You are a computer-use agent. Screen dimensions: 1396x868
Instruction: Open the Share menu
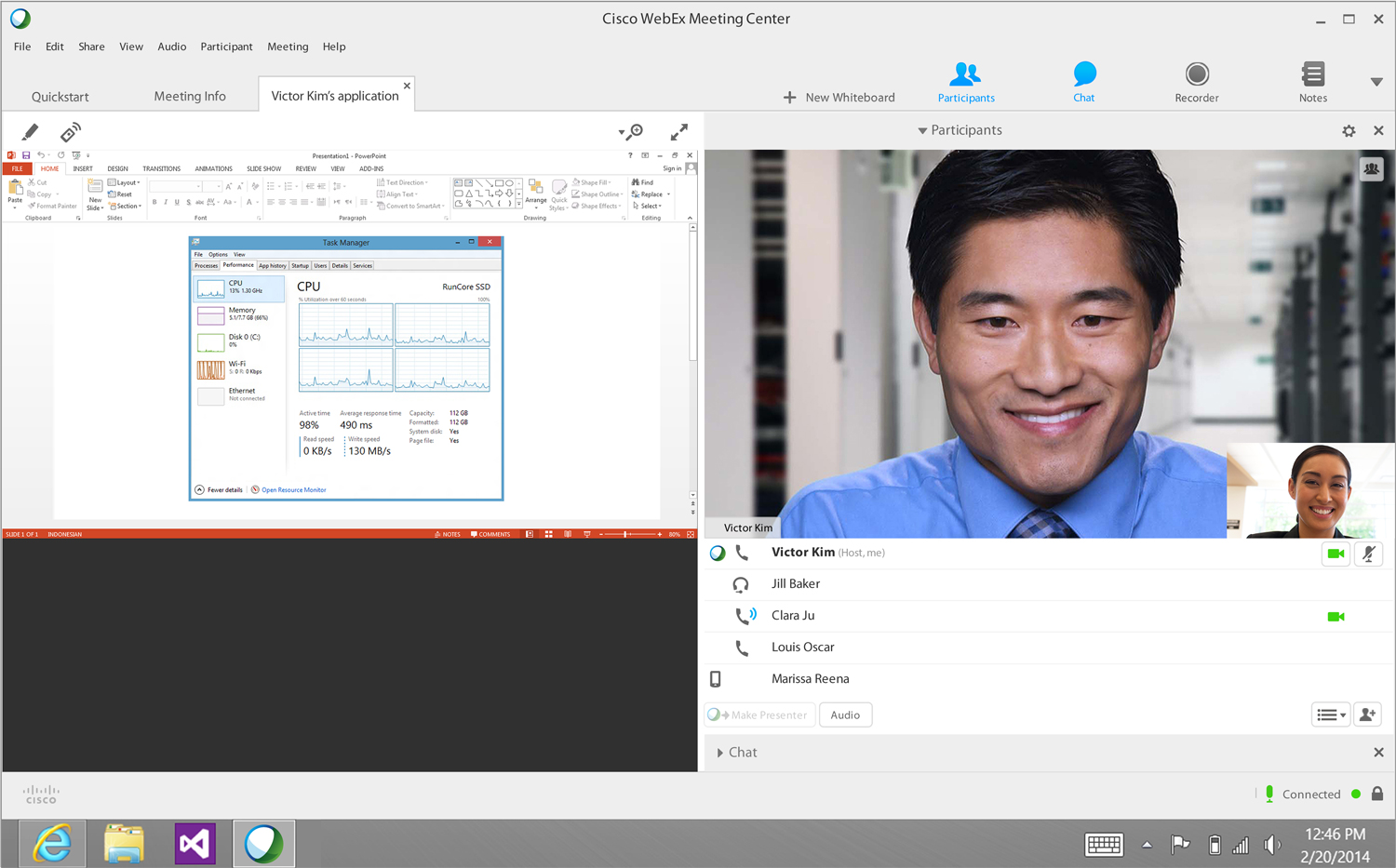(91, 47)
